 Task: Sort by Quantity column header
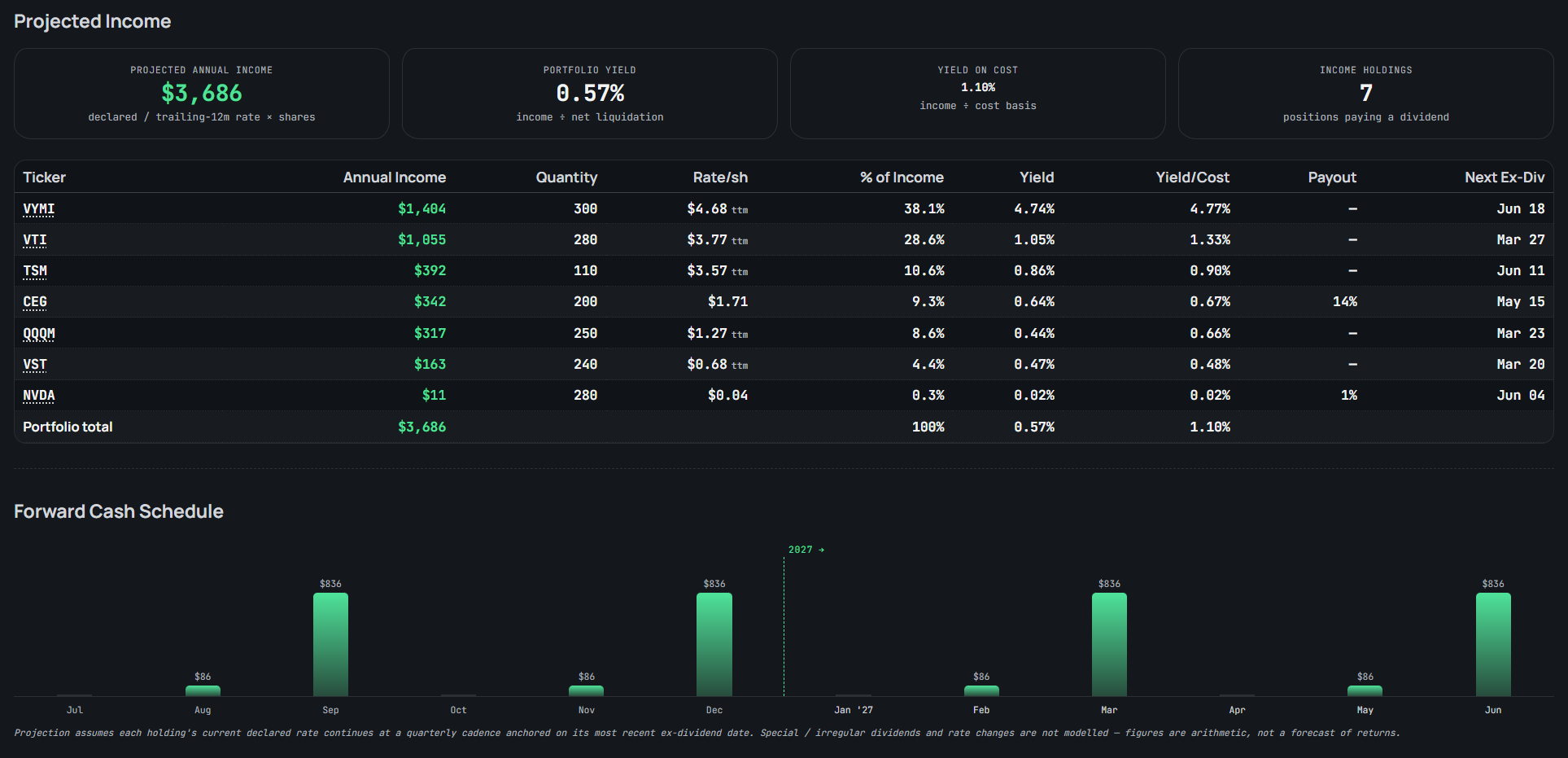coord(566,177)
